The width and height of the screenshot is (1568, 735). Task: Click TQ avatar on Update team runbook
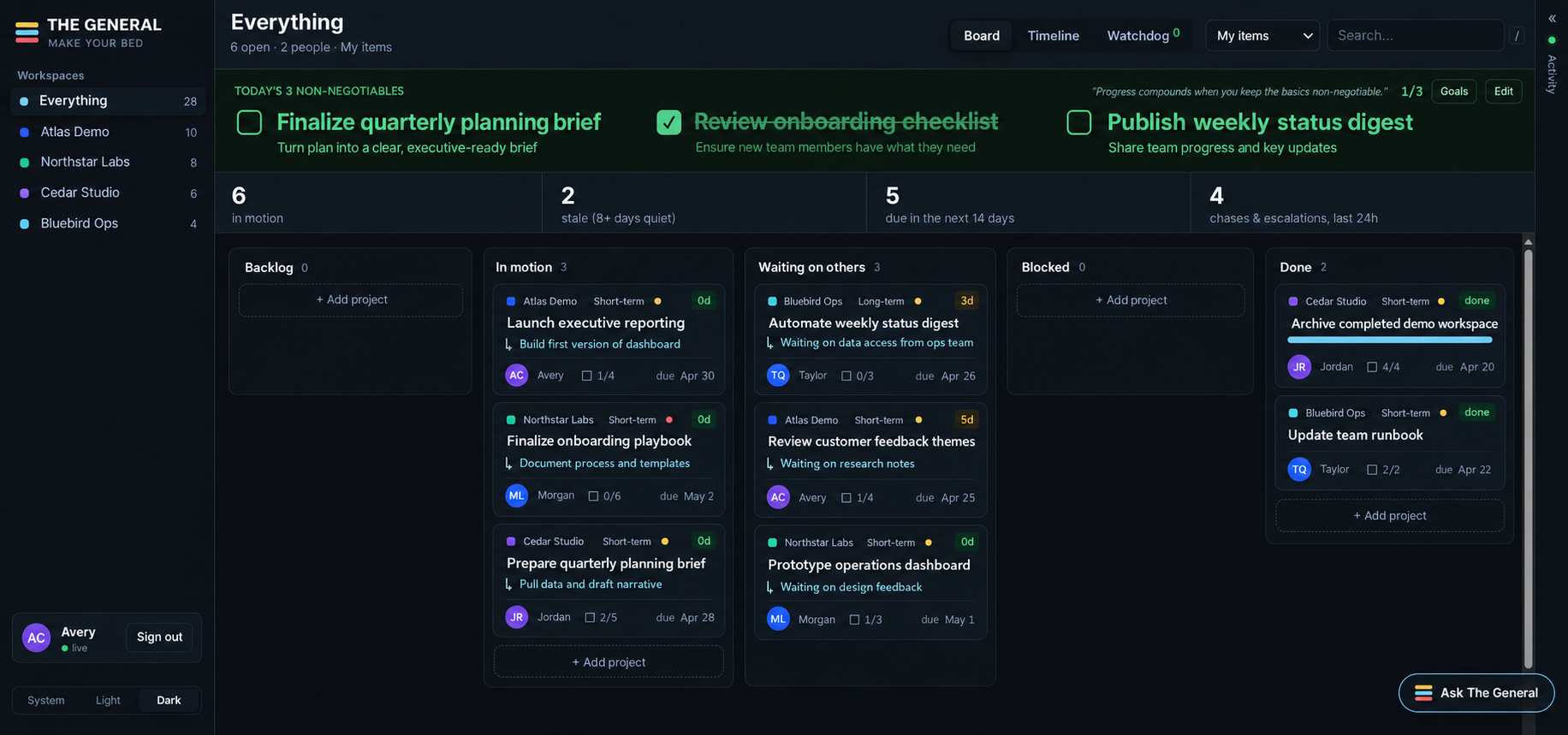(x=1299, y=469)
